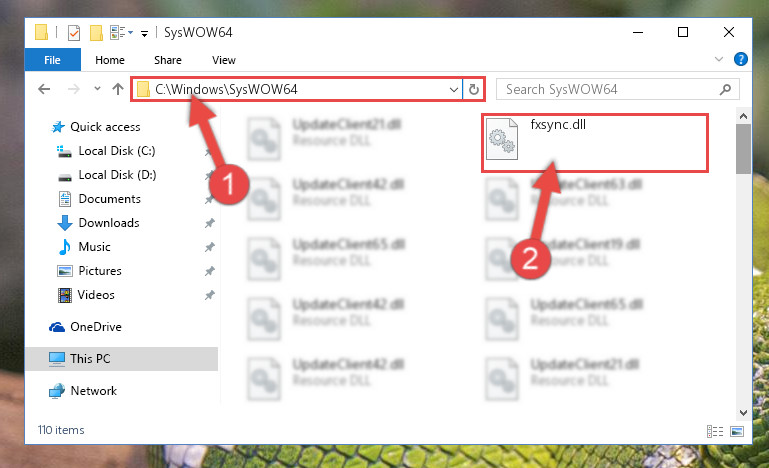Expand the ribbon with the chevron
The width and height of the screenshot is (769, 468).
(x=718, y=59)
